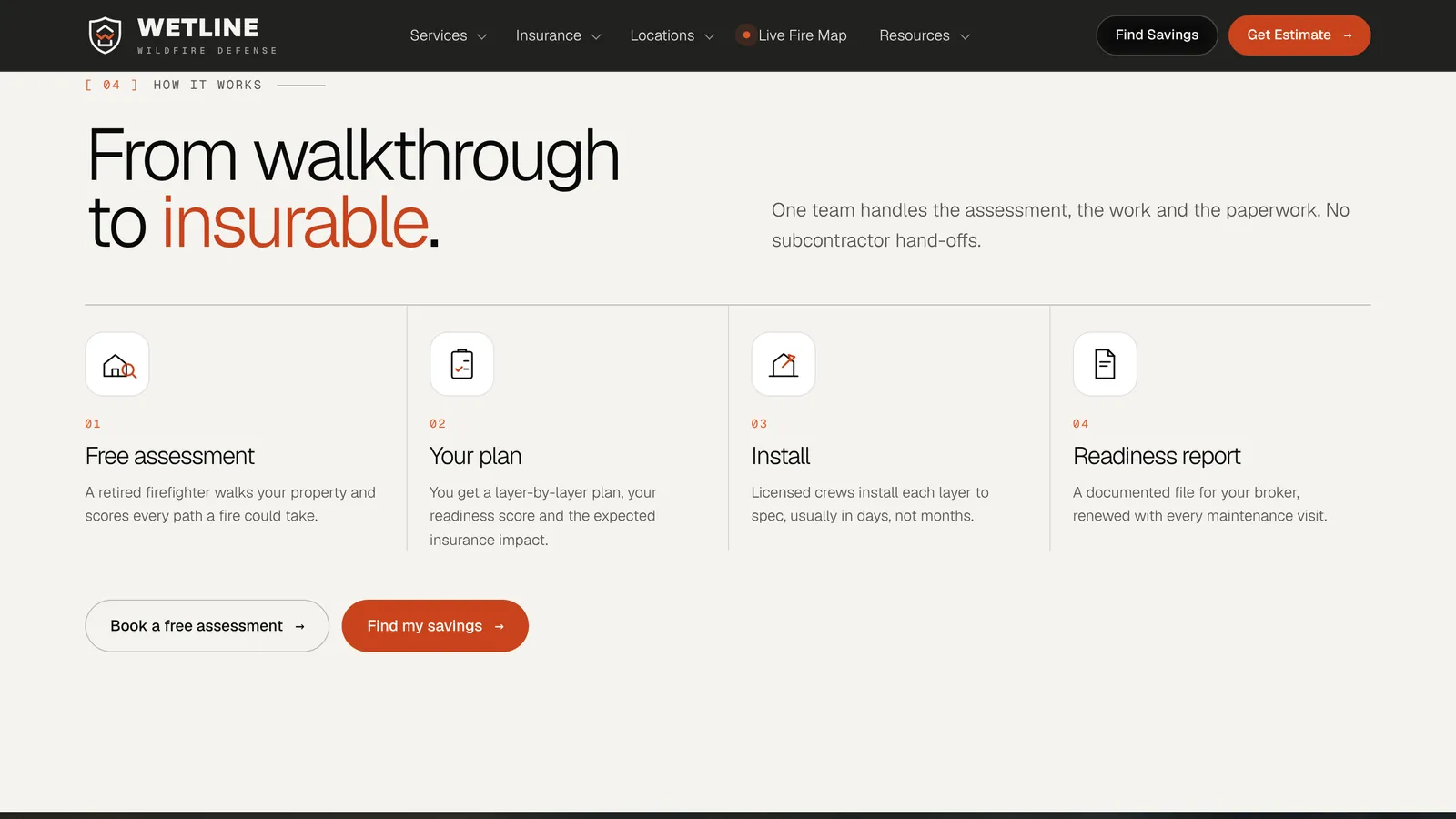
Task: Click the step number 04 above Readiness report
Action: coord(1080,424)
